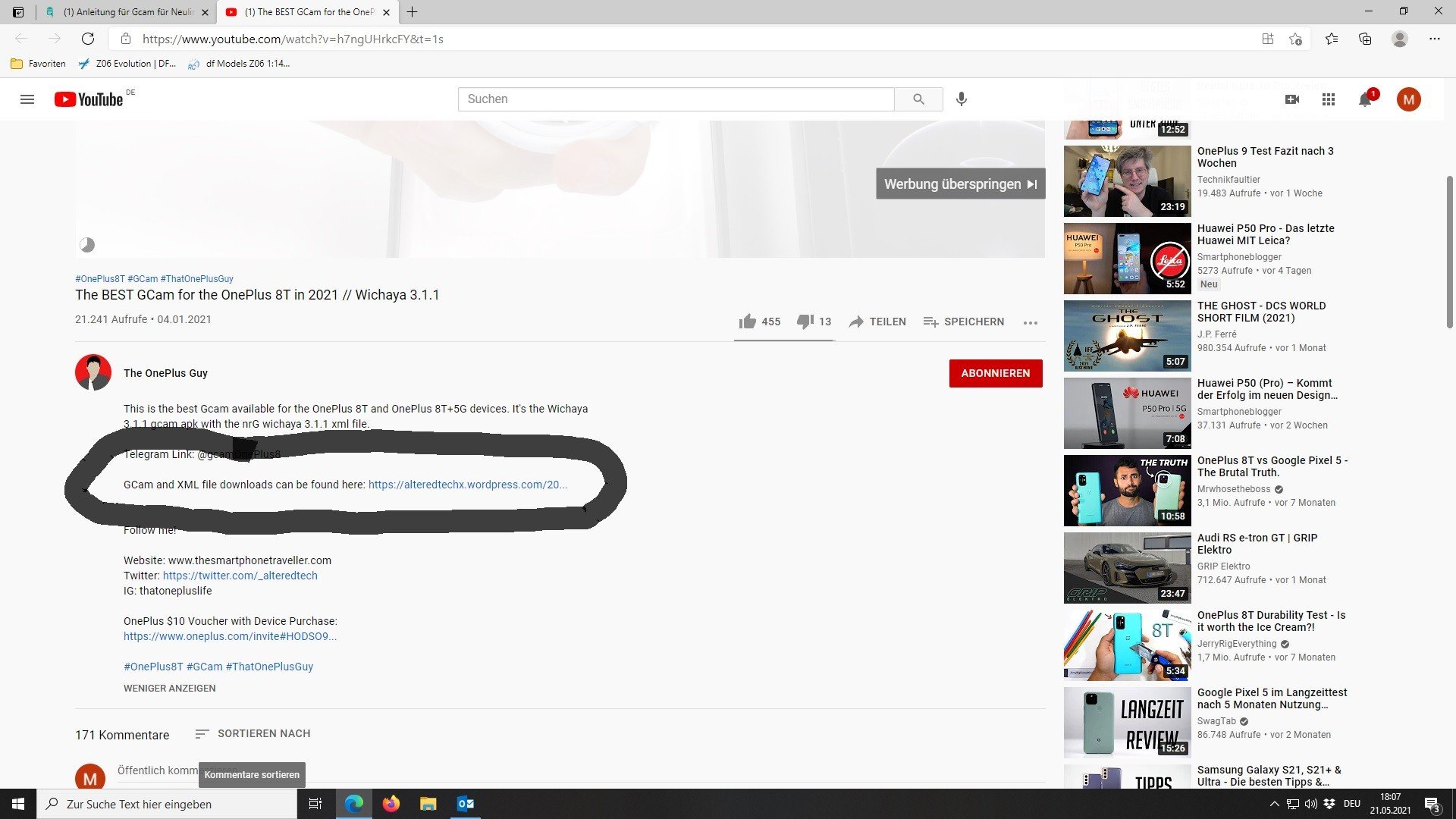Share video via TEILEN
The image size is (1456, 819).
pyautogui.click(x=877, y=322)
